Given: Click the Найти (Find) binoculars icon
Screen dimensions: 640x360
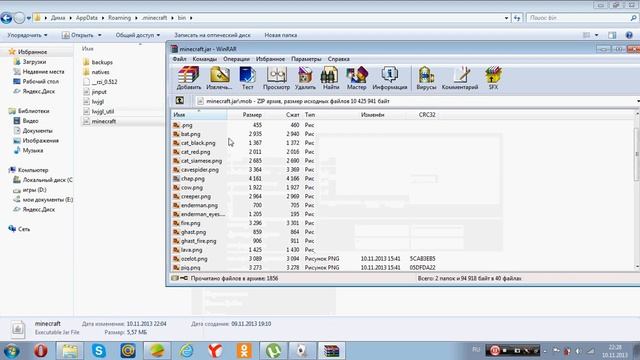Looking at the screenshot, I should [x=330, y=78].
